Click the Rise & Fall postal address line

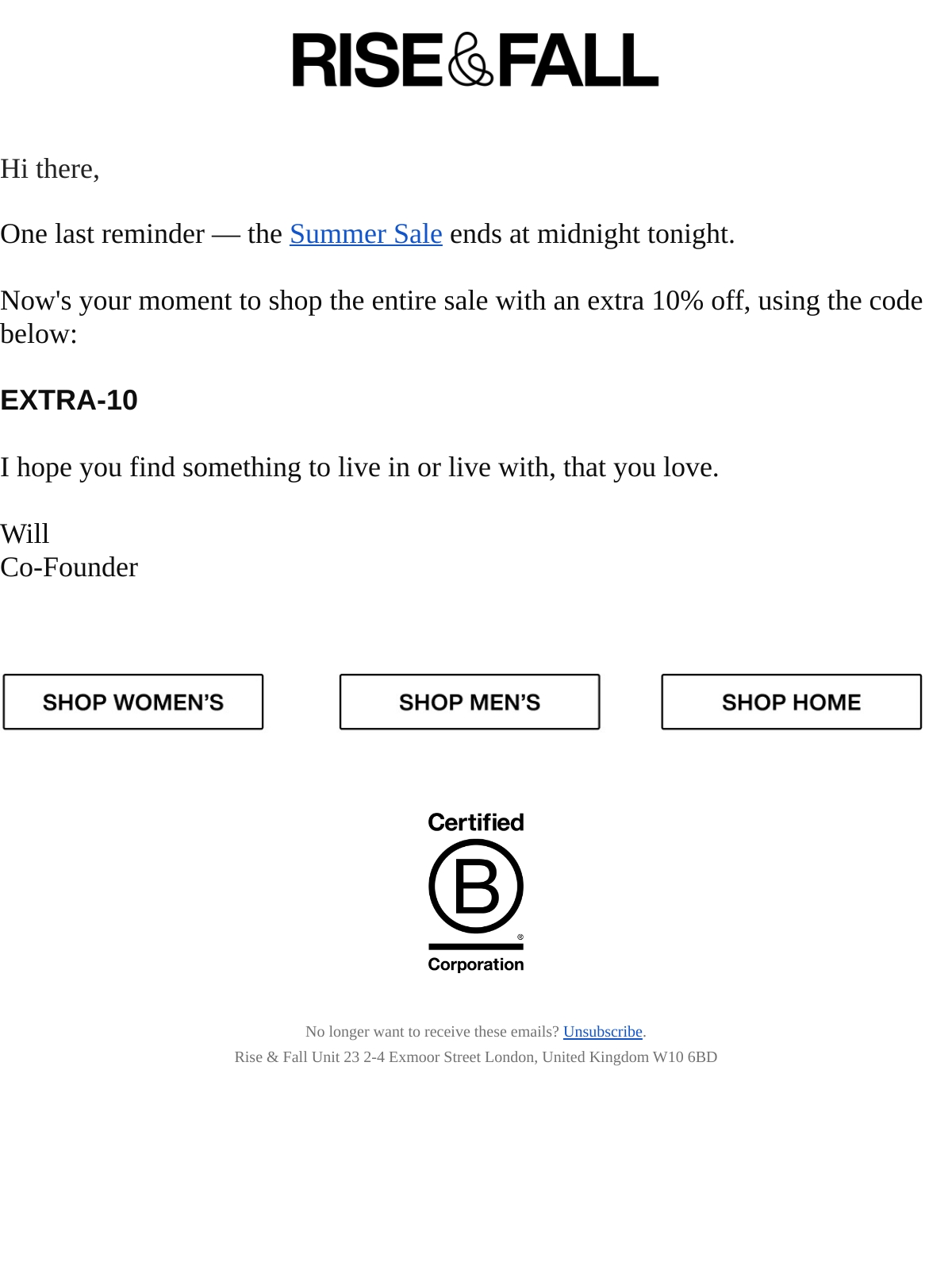tap(476, 1057)
